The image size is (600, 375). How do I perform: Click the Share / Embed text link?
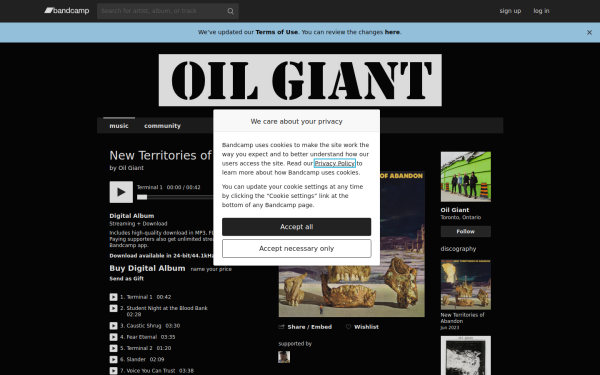pyautogui.click(x=310, y=327)
